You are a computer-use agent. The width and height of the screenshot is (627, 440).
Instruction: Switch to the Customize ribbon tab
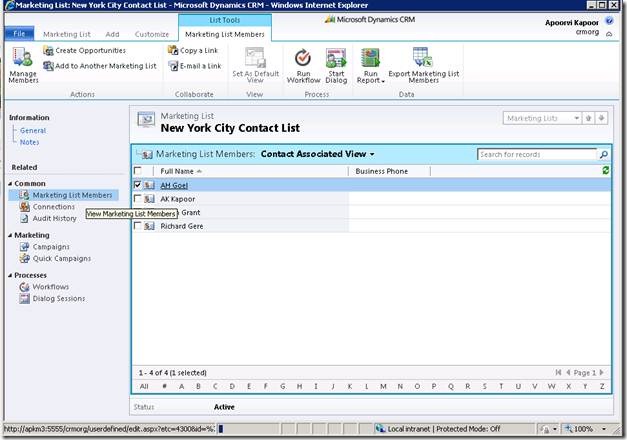click(x=152, y=34)
